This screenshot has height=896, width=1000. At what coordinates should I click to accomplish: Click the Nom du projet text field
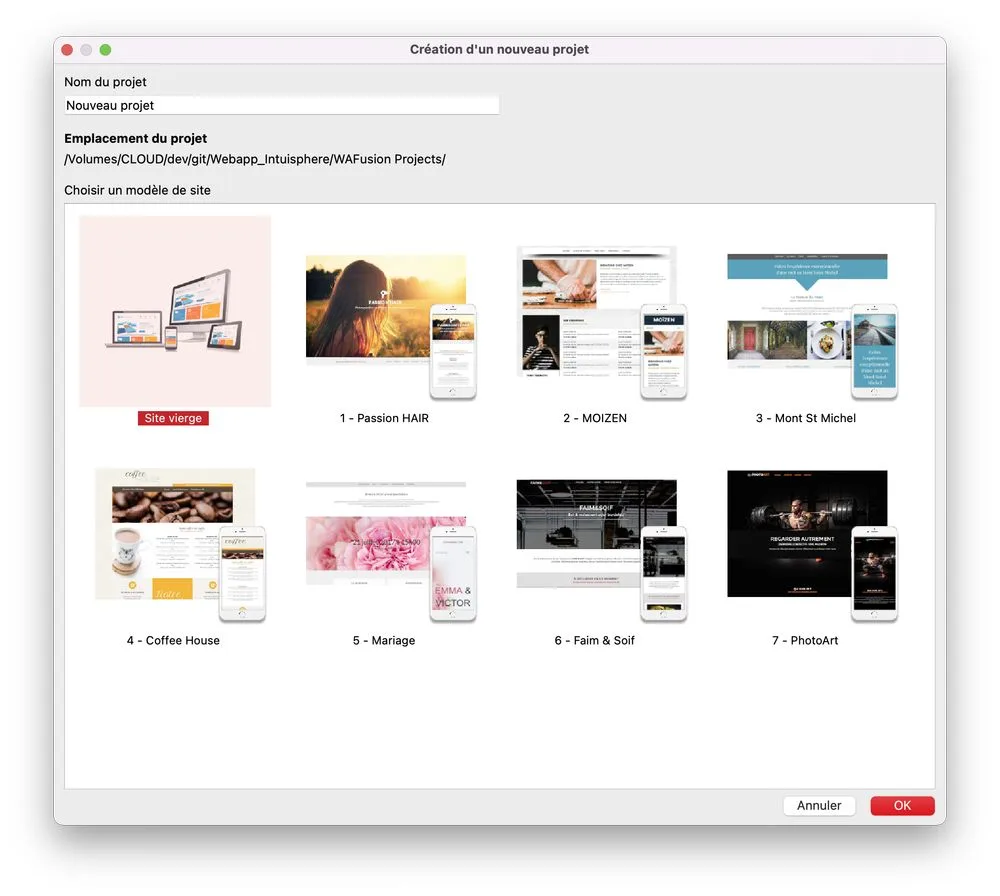click(281, 105)
